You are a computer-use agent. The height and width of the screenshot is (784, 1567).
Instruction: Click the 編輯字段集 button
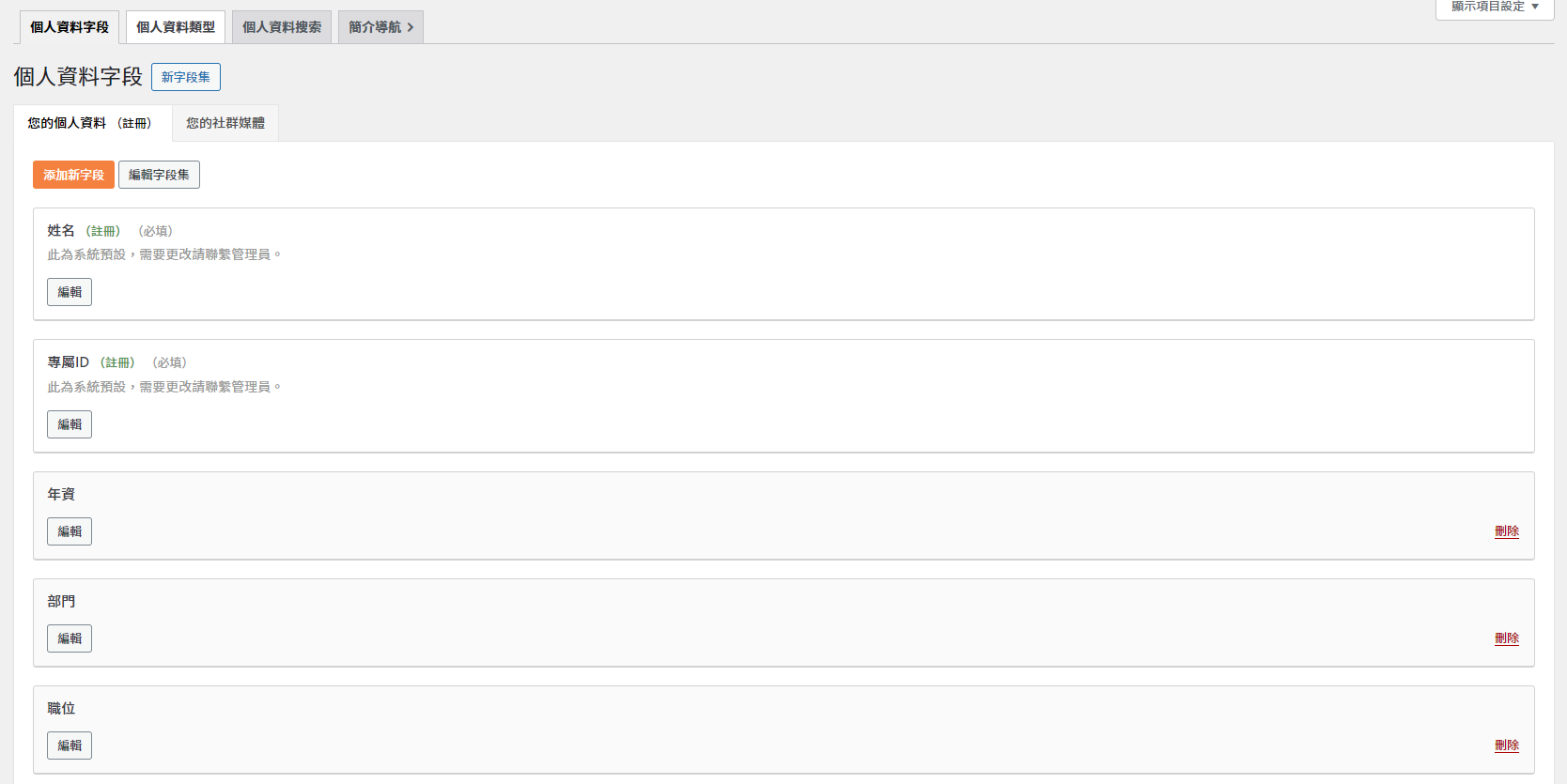[159, 175]
